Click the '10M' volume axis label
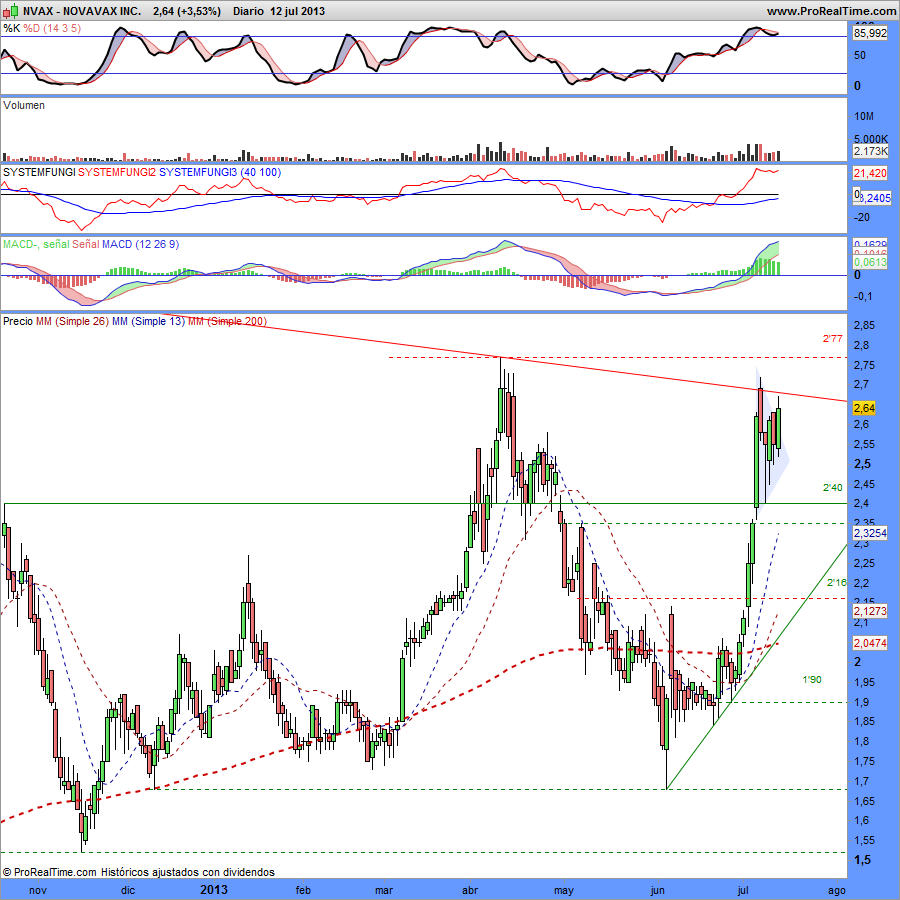900x900 pixels. [864, 117]
